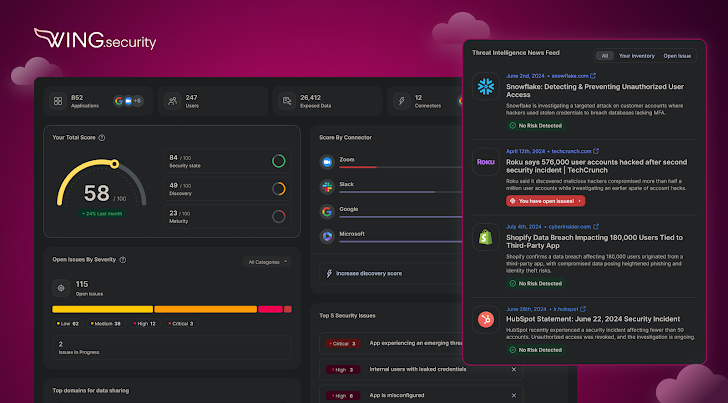Click the Zoom app icon beside Applications
This screenshot has height=403, width=728.
[x=128, y=101]
